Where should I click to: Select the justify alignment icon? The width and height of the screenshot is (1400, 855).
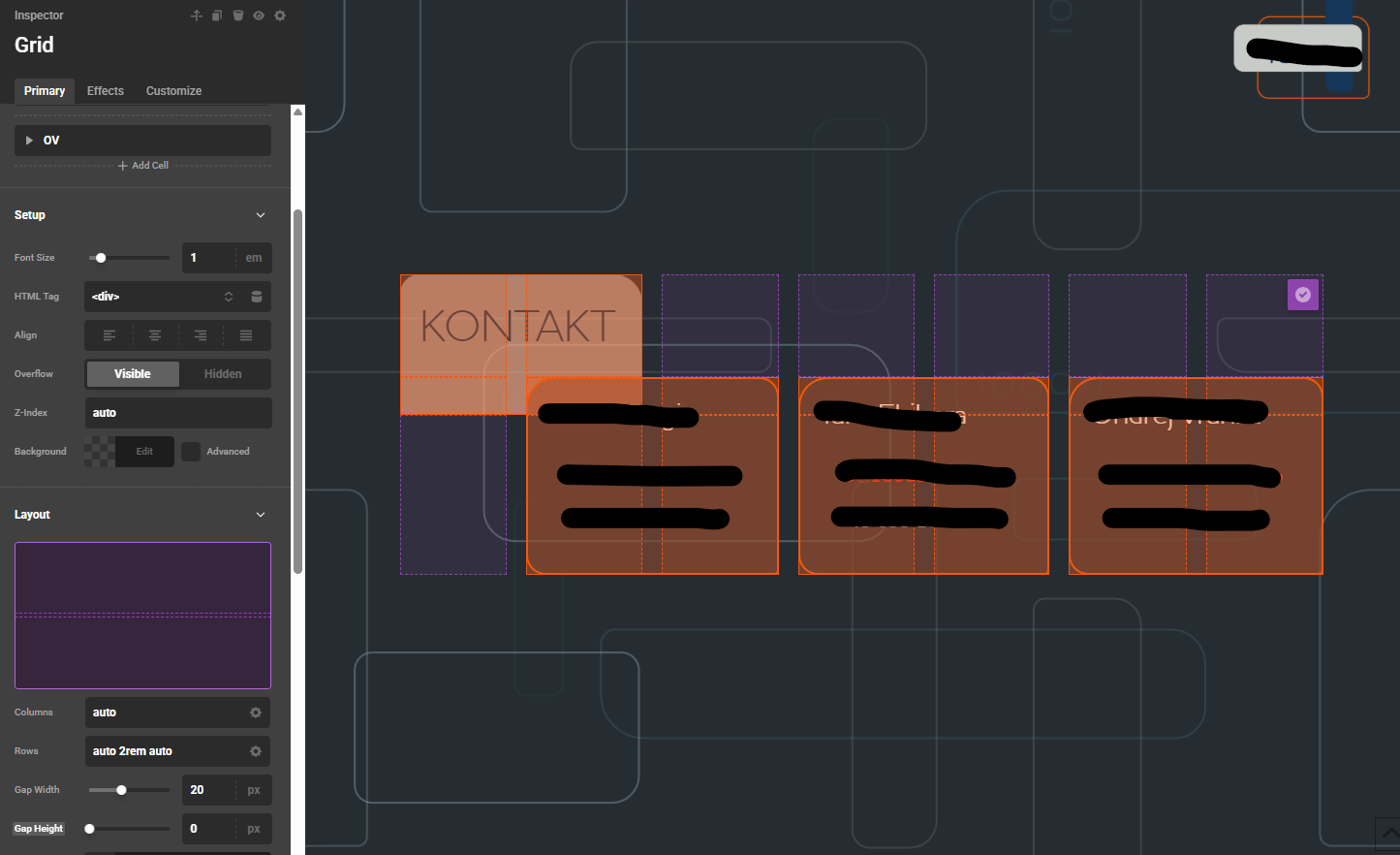[x=246, y=335]
